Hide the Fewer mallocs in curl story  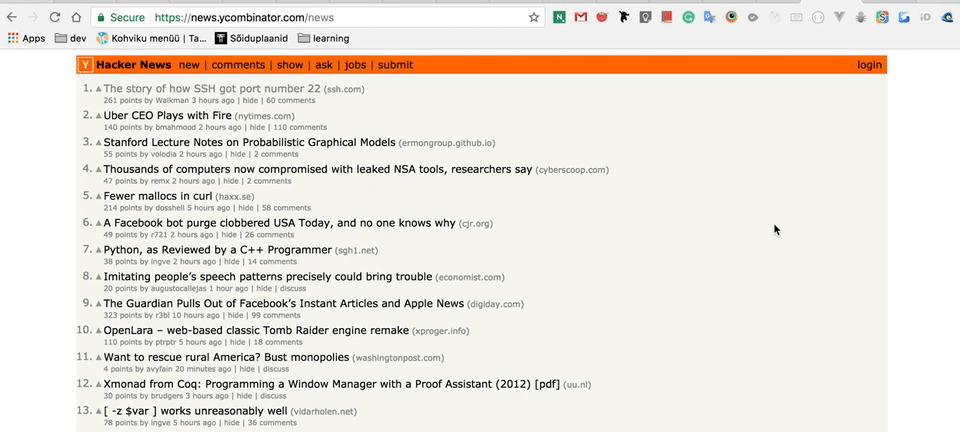click(246, 208)
